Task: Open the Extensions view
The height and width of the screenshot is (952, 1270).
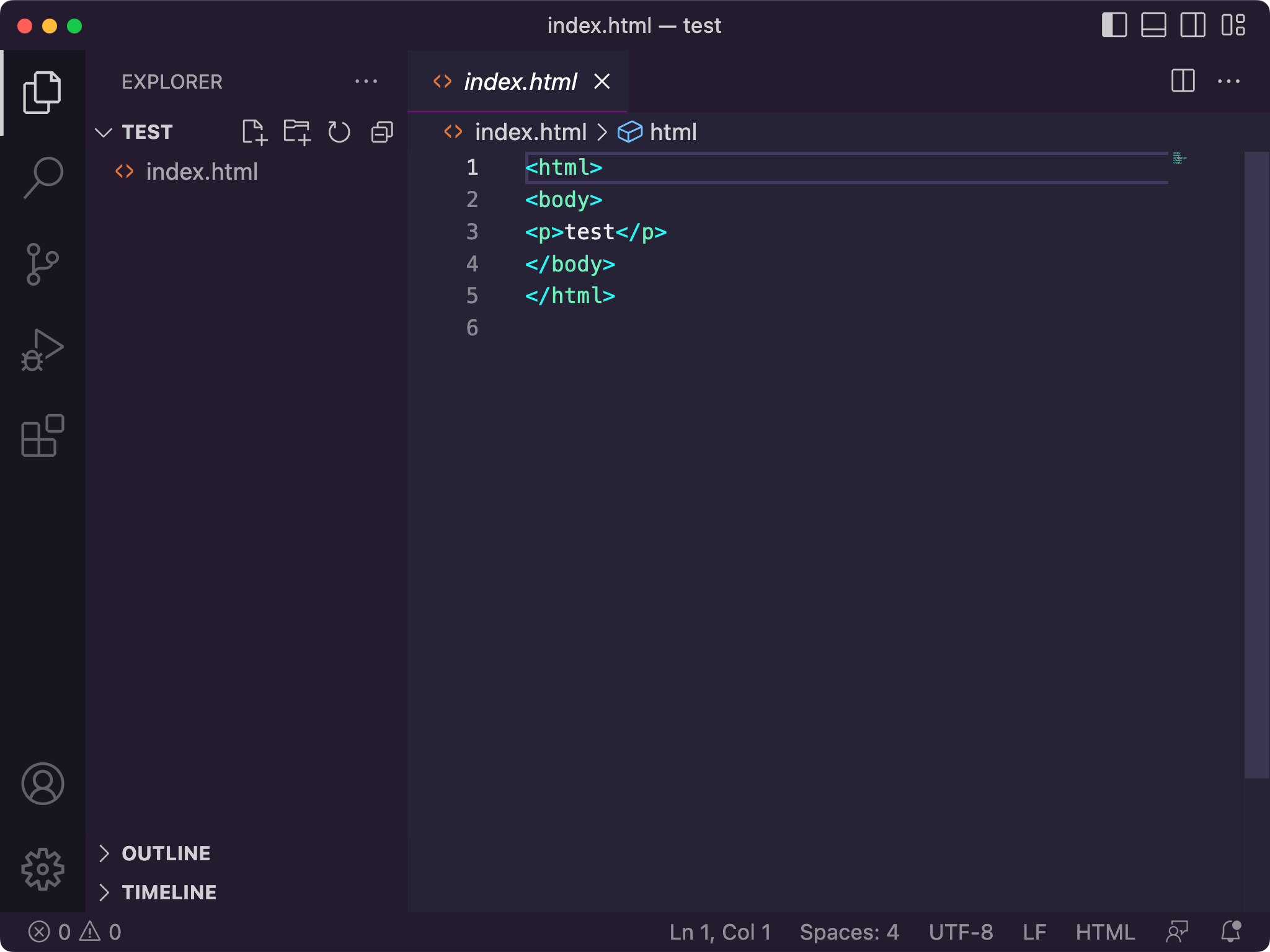Action: tap(43, 436)
